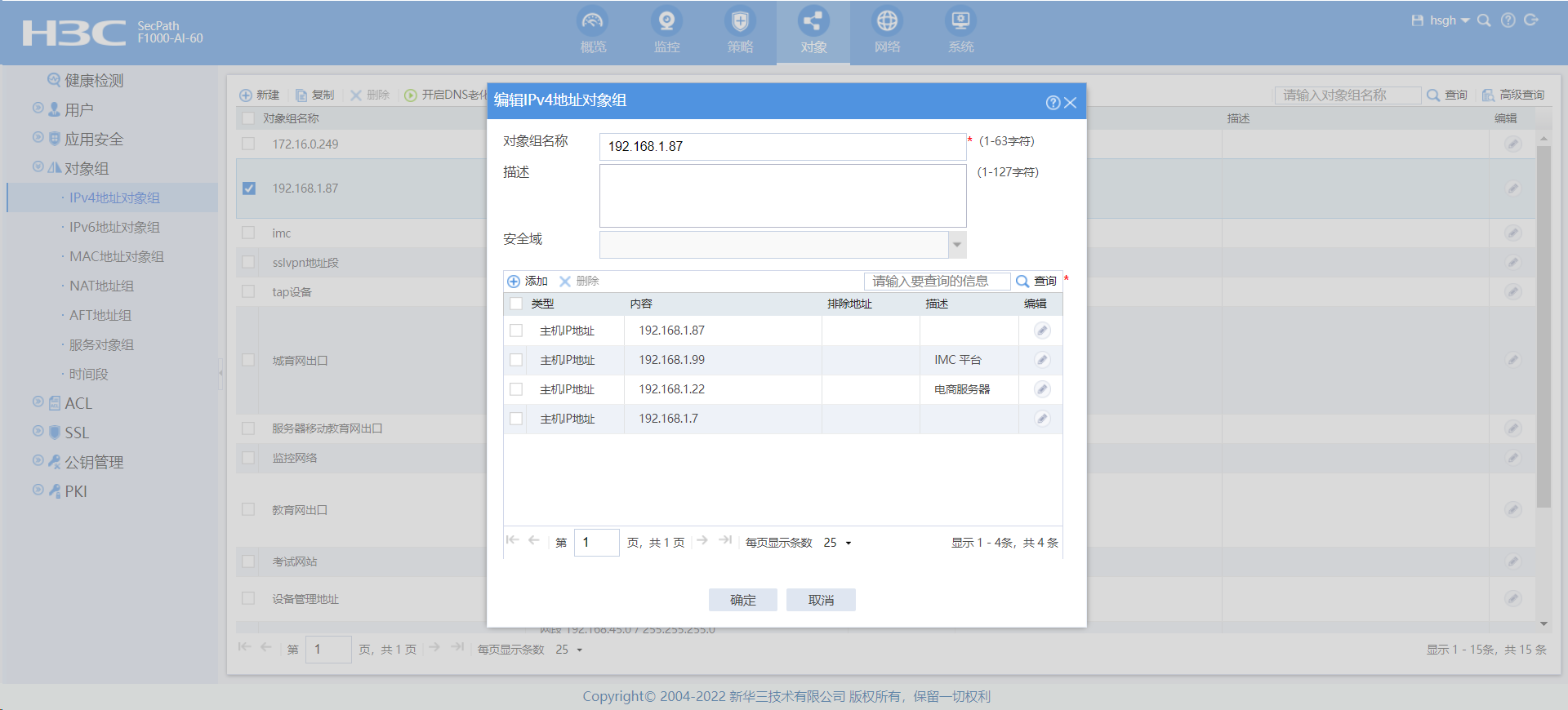Click 确定 to confirm
The image size is (1568, 710).
pos(743,600)
